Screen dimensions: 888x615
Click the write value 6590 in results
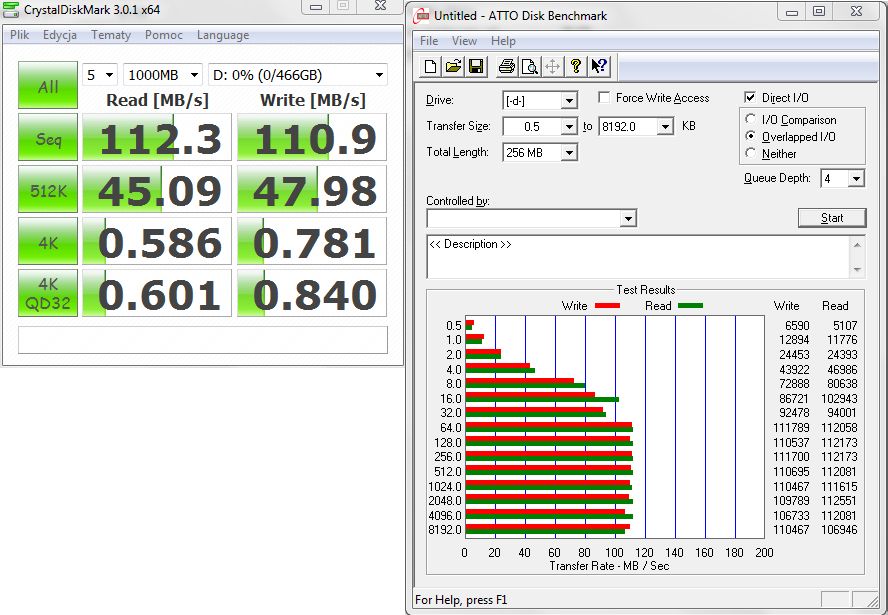tap(797, 326)
